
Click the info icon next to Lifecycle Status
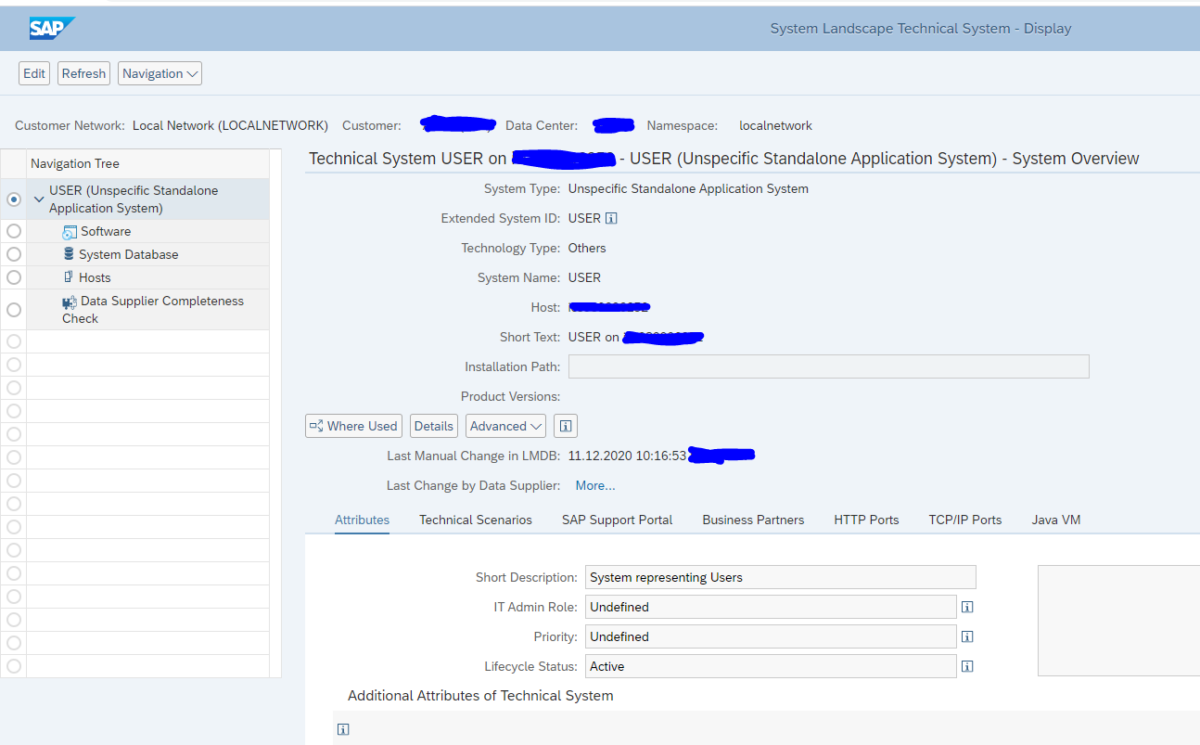[967, 666]
